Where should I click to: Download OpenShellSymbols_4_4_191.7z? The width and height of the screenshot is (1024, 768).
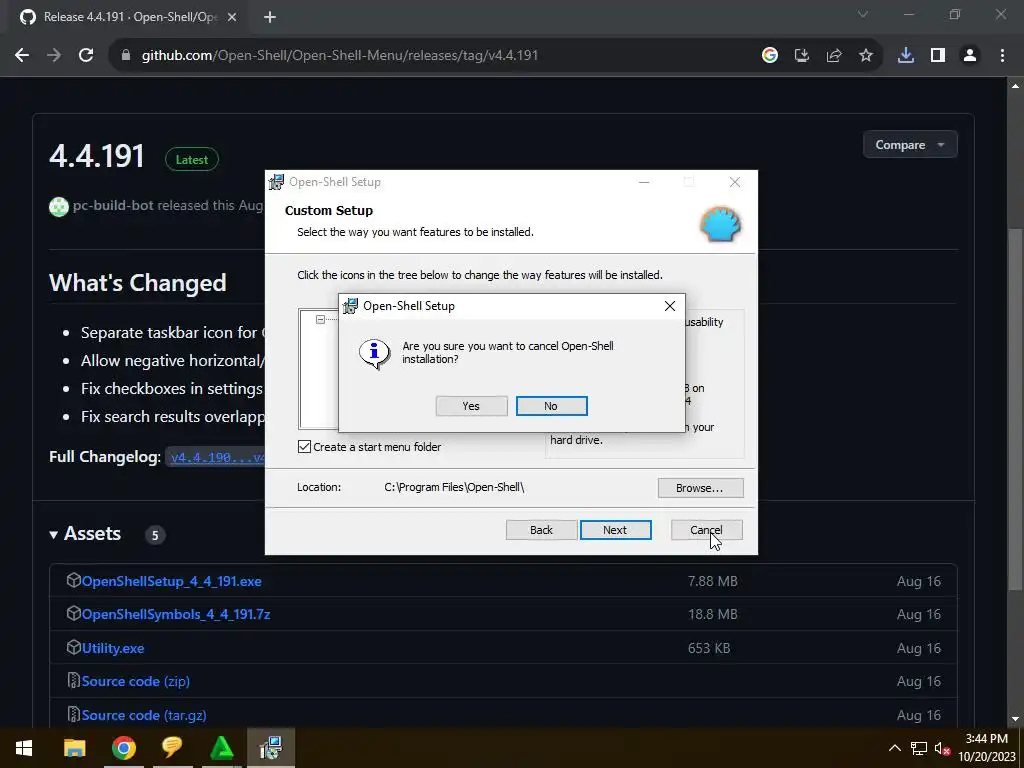click(x=176, y=615)
